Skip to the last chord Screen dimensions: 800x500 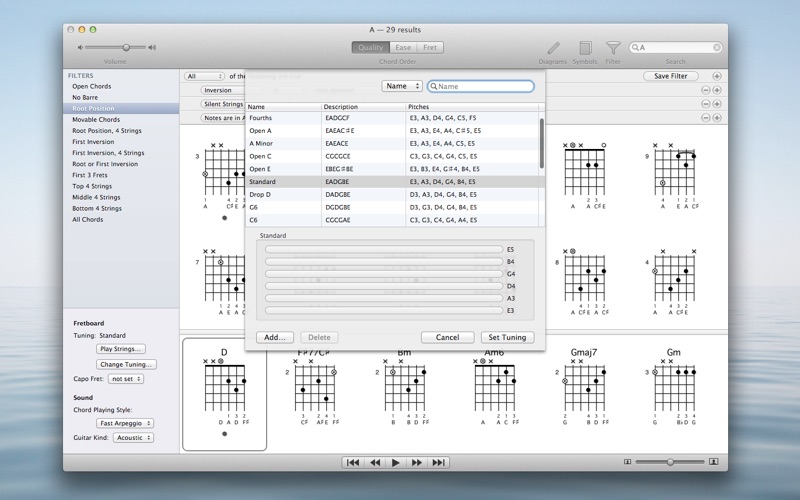point(438,462)
